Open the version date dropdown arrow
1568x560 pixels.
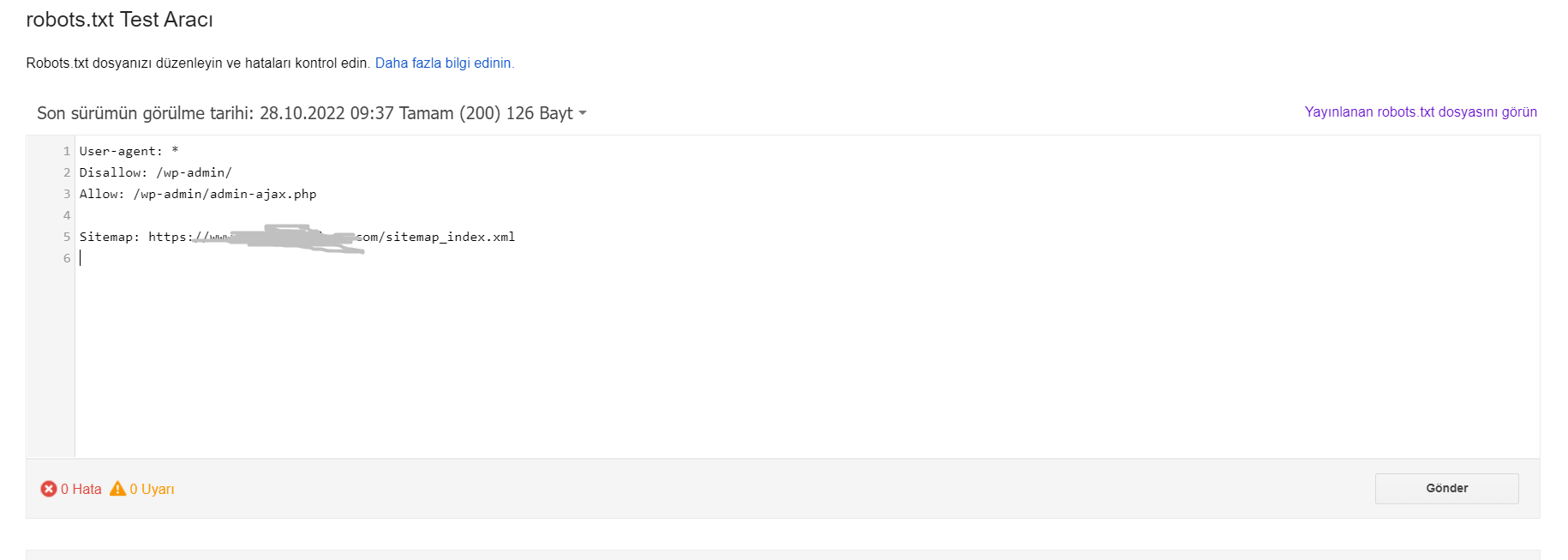583,113
